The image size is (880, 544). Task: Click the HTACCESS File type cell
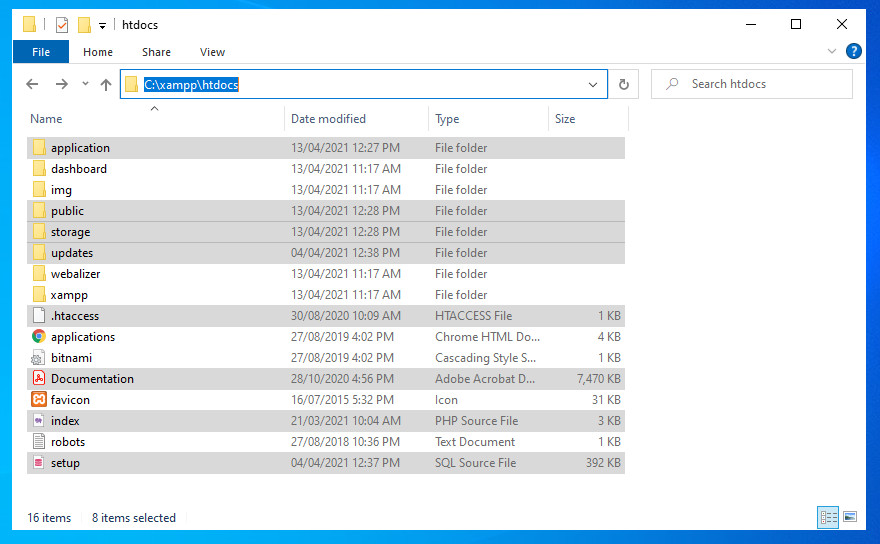(473, 316)
